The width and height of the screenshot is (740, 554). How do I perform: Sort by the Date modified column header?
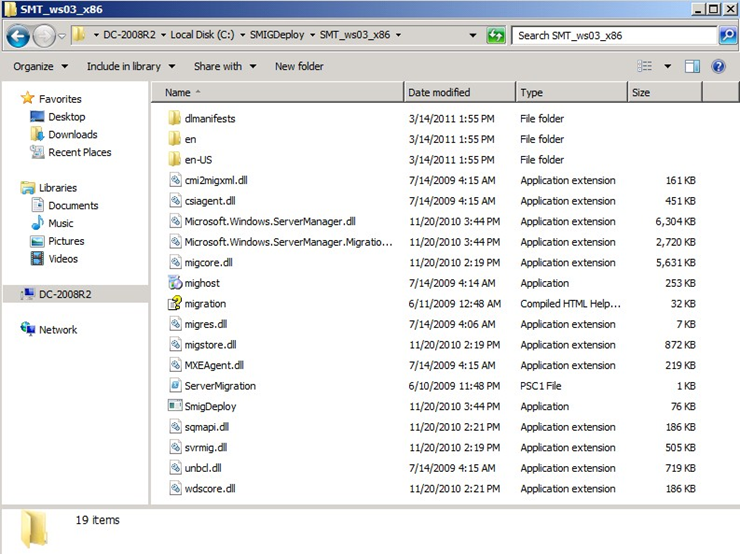pyautogui.click(x=460, y=92)
